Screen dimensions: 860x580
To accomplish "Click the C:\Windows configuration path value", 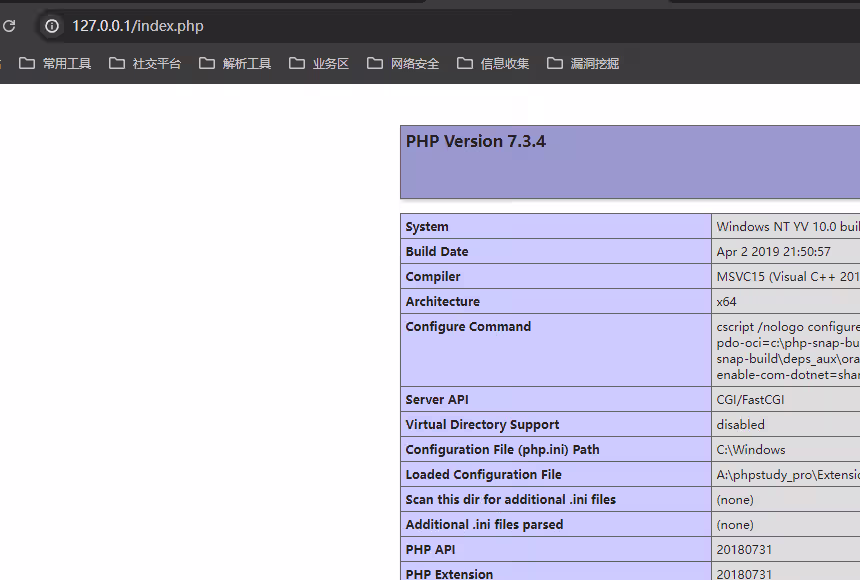I will [x=751, y=450].
